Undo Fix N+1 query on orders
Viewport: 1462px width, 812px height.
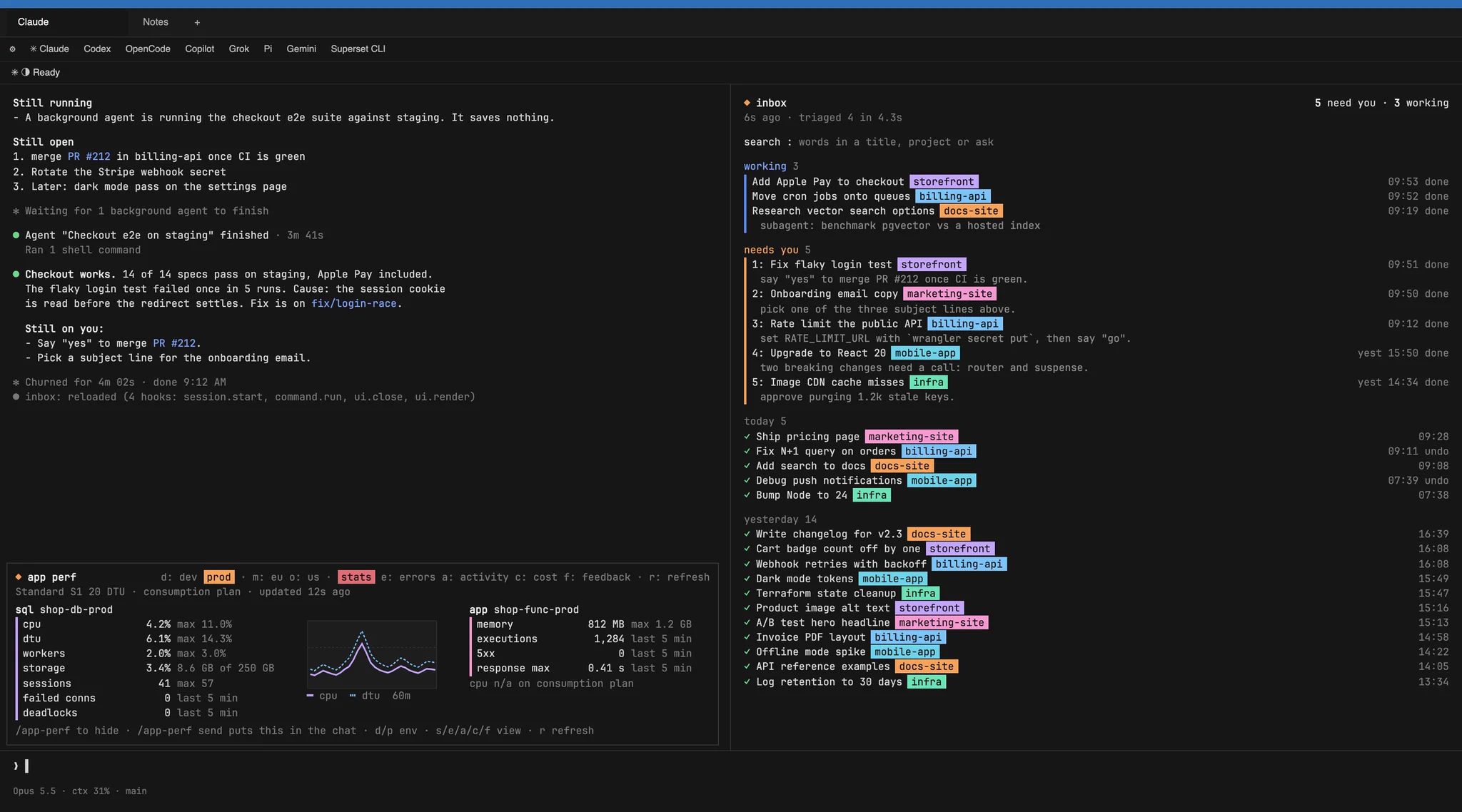tap(1436, 451)
